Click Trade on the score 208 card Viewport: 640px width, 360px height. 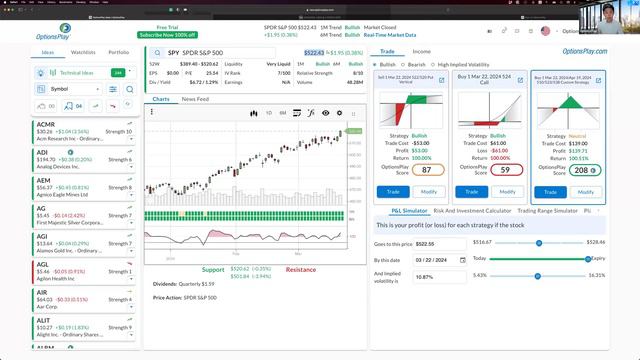550,192
